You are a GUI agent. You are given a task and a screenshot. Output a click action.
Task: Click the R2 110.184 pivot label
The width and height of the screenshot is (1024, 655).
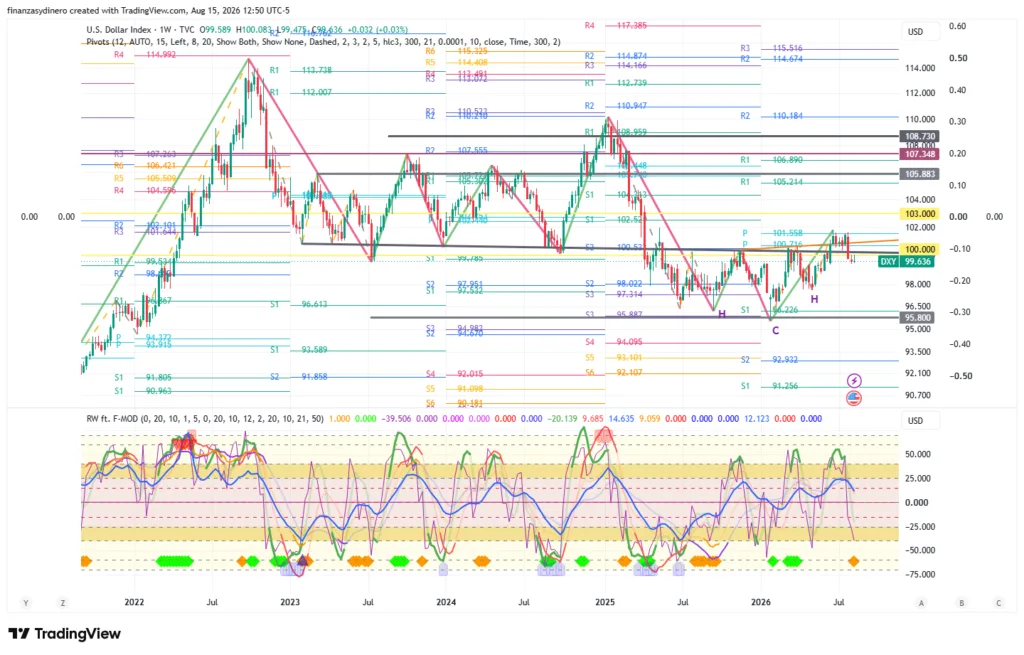pos(771,116)
